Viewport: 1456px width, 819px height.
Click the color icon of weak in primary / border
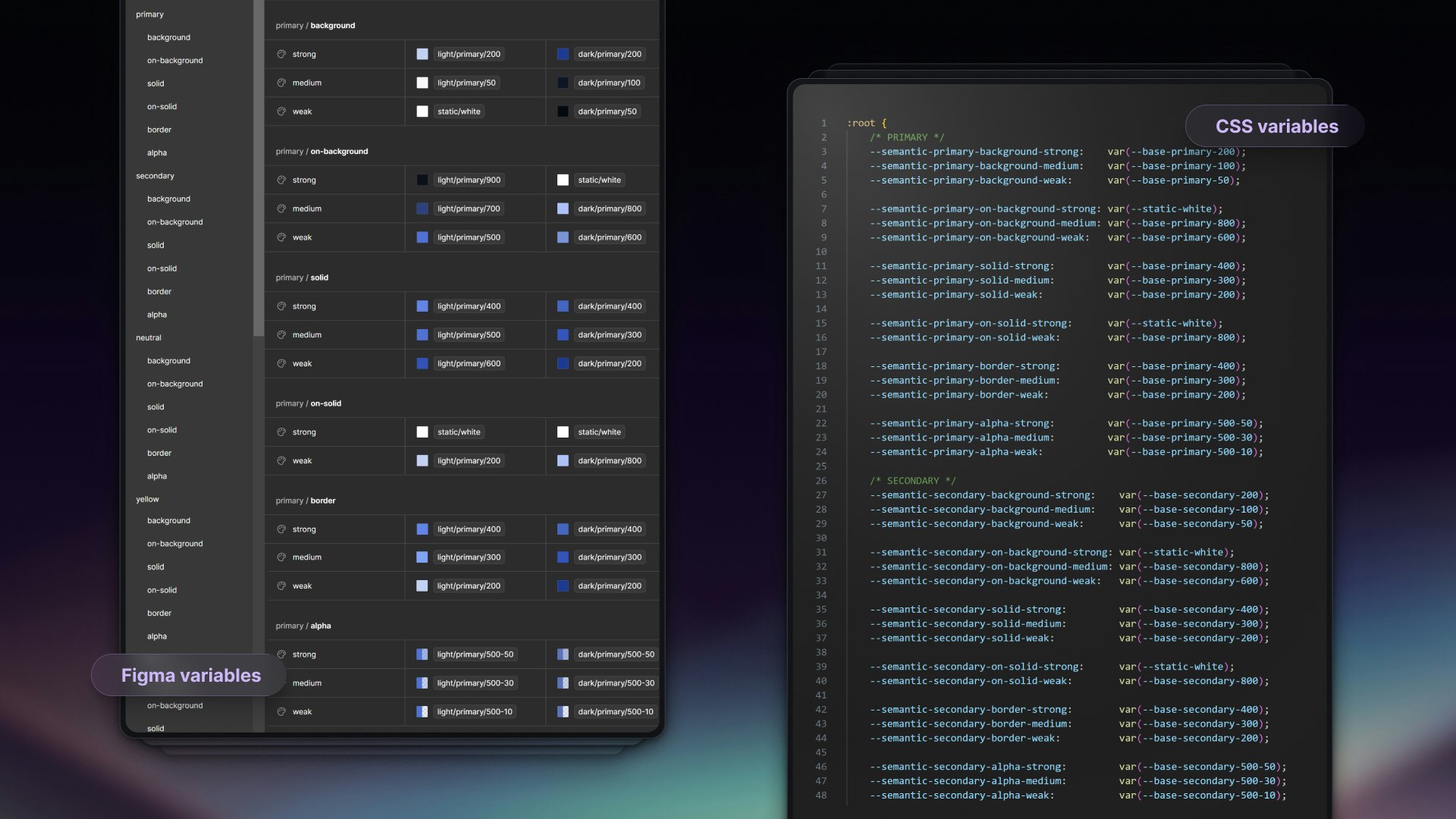[281, 586]
